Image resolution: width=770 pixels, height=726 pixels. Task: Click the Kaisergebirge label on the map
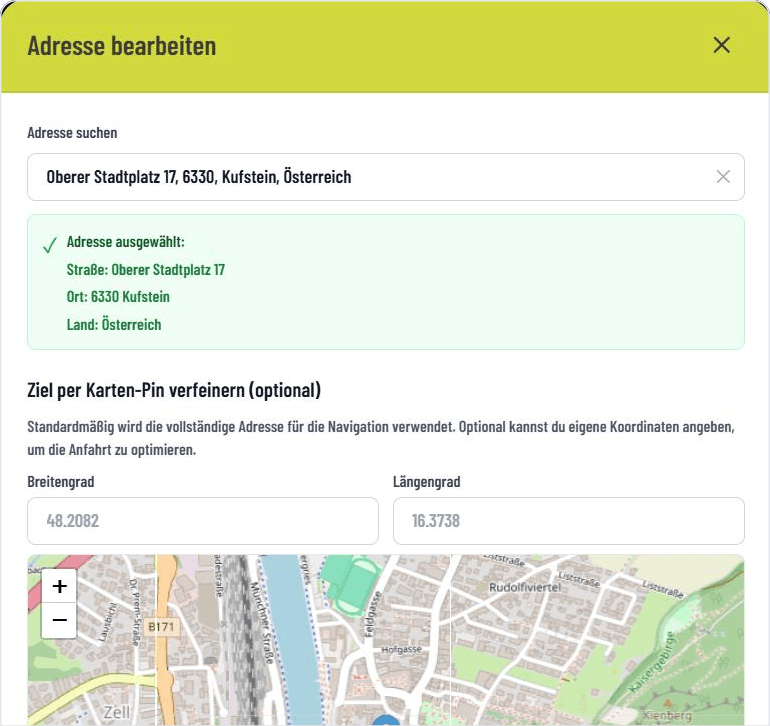pyautogui.click(x=653, y=663)
